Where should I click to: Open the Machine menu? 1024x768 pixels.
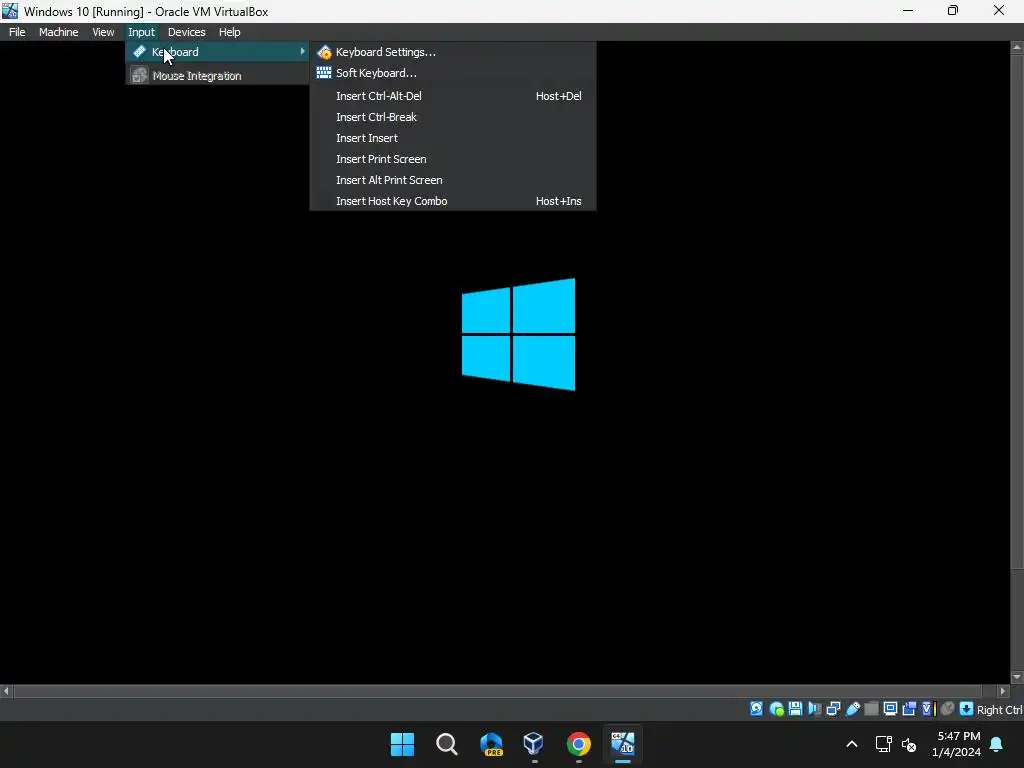click(58, 32)
